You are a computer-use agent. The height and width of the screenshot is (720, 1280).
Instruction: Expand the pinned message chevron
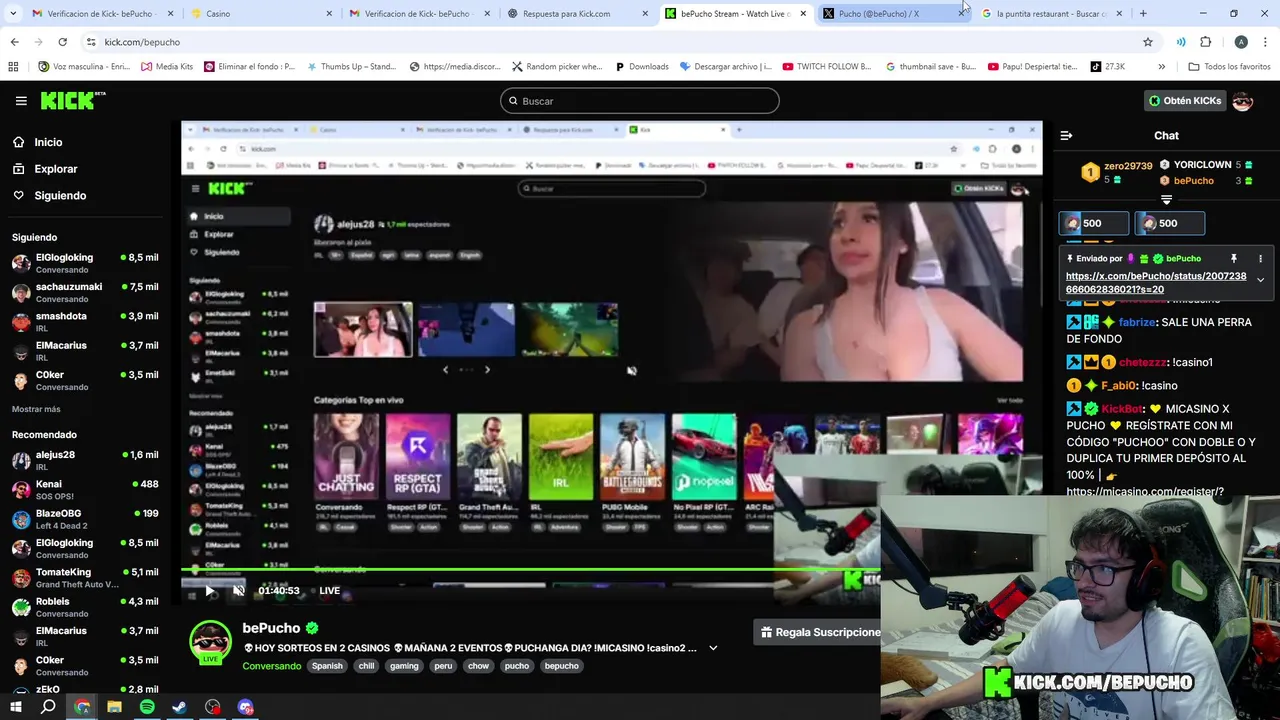[1260, 280]
